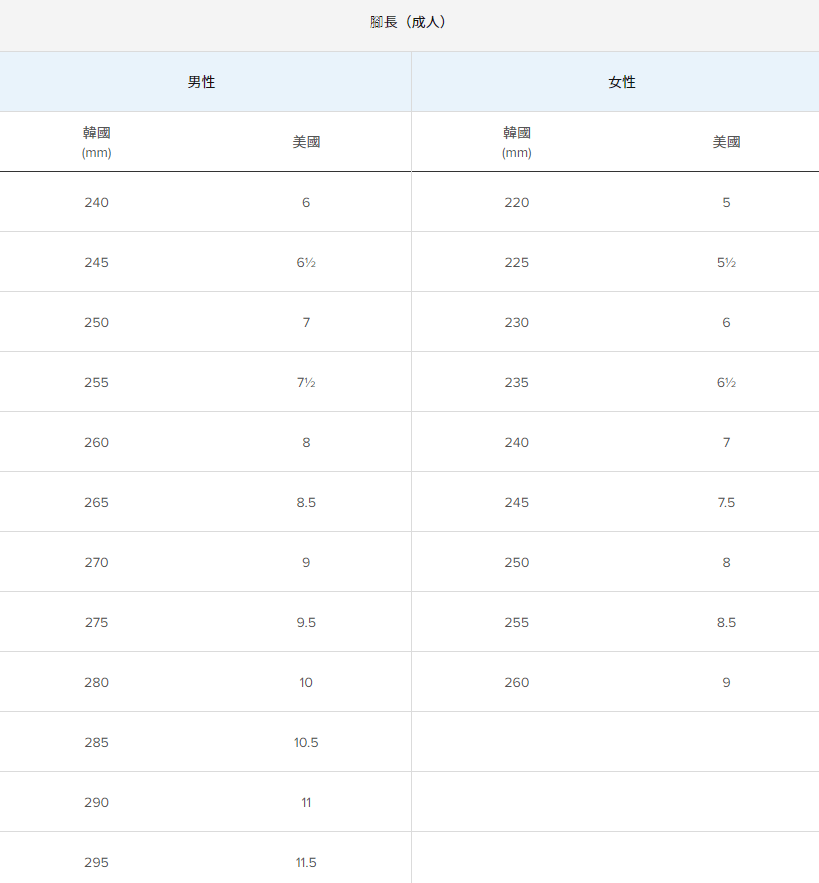Select the men's 265 mm cell

tap(97, 502)
